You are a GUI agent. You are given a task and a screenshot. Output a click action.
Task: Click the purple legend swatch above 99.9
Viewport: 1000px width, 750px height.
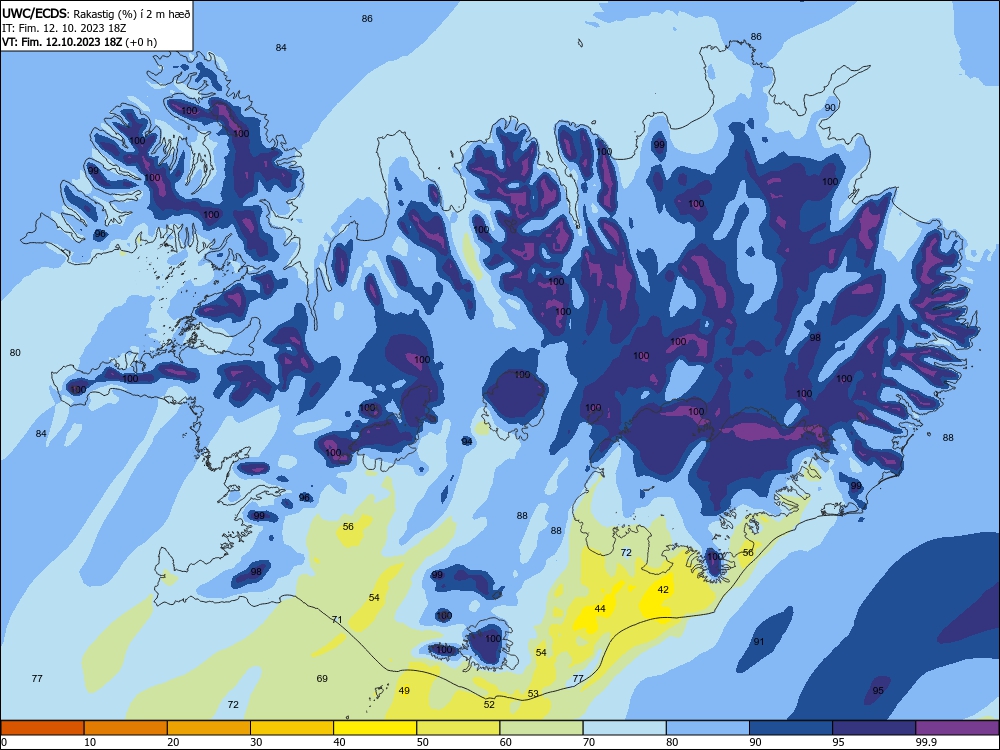click(957, 728)
